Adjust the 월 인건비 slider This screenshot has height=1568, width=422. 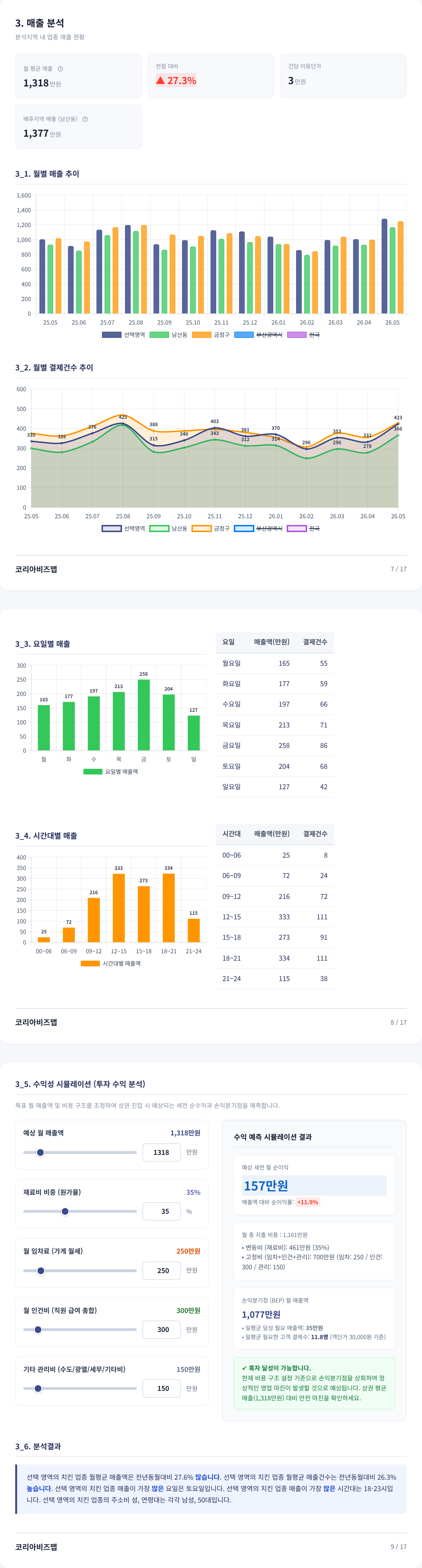point(80,1329)
